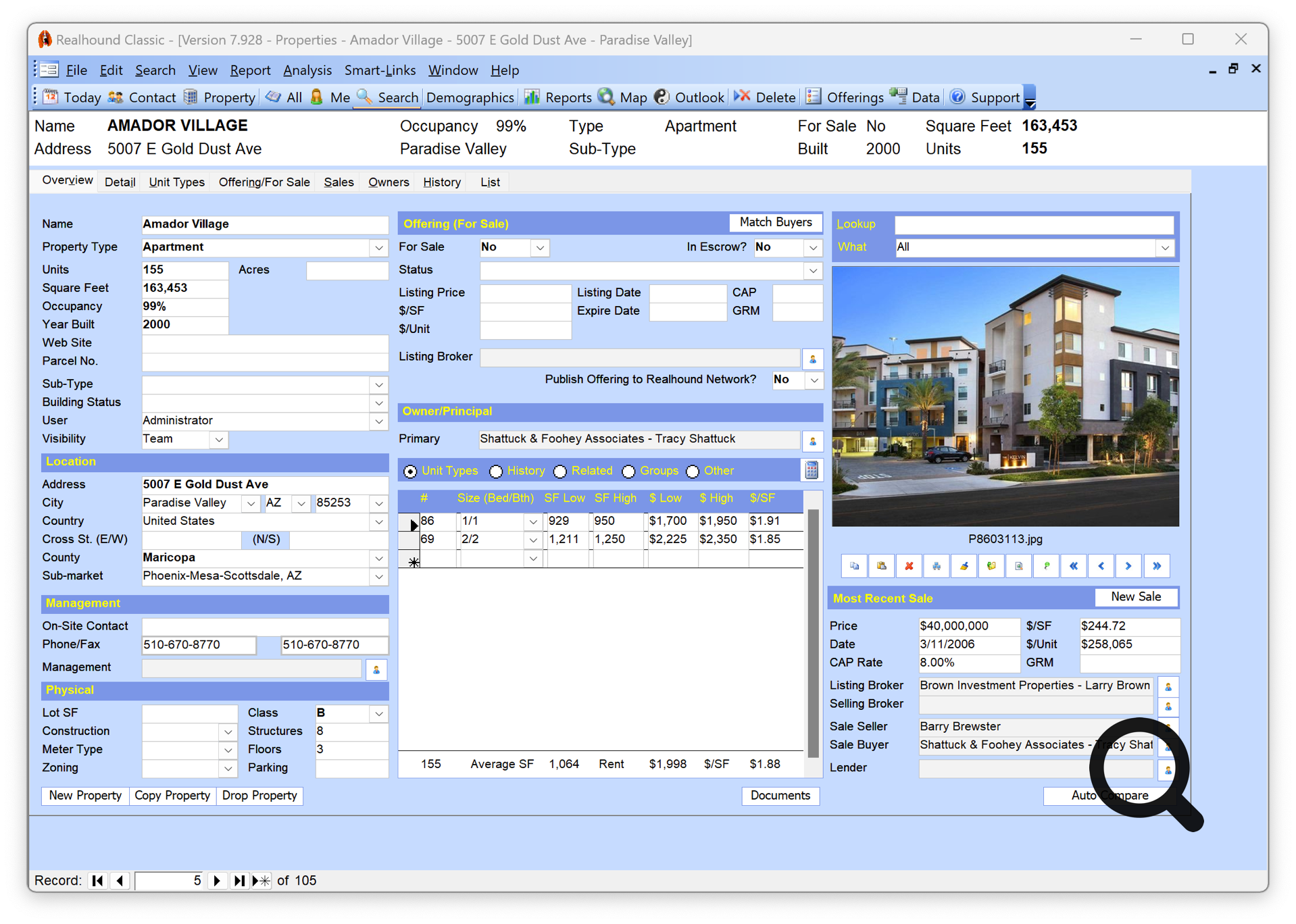Viewport: 1296px width, 924px height.
Task: Expand Publish Offering to Realhound Network dropdown
Action: (814, 380)
